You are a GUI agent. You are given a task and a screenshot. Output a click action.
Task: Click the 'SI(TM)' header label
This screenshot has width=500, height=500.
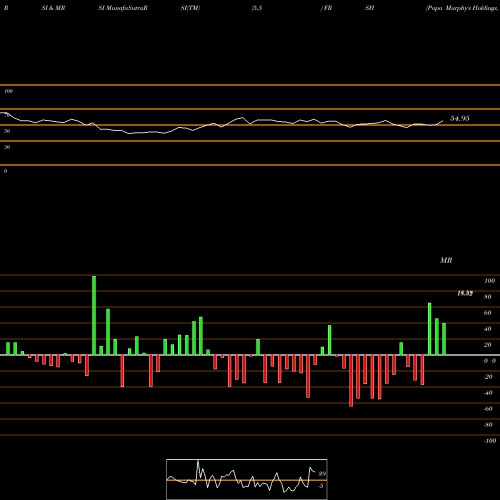[190, 8]
